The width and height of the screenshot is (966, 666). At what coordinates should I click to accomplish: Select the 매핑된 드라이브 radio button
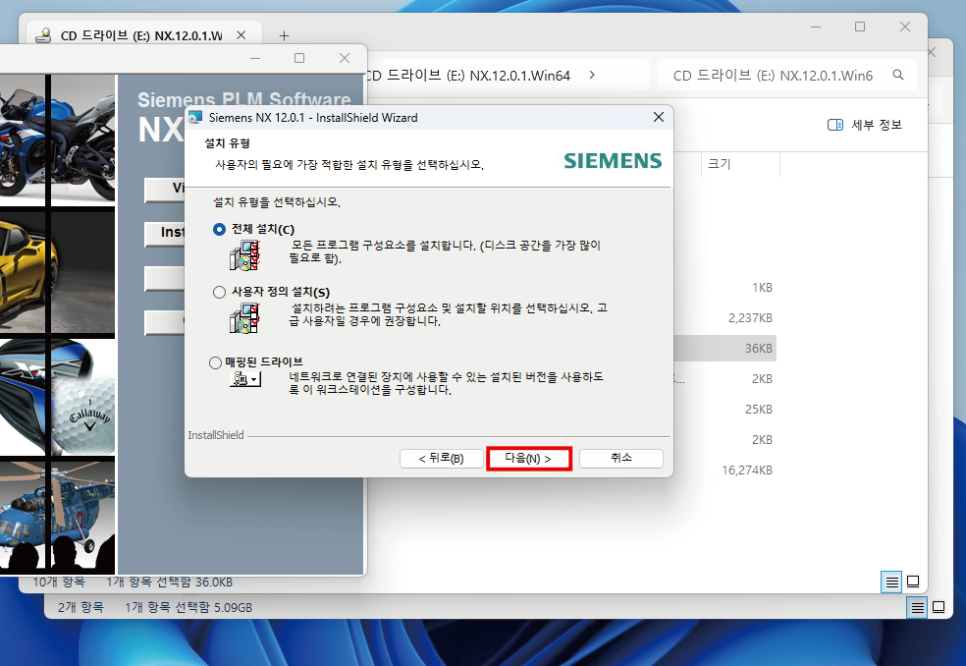(215, 362)
